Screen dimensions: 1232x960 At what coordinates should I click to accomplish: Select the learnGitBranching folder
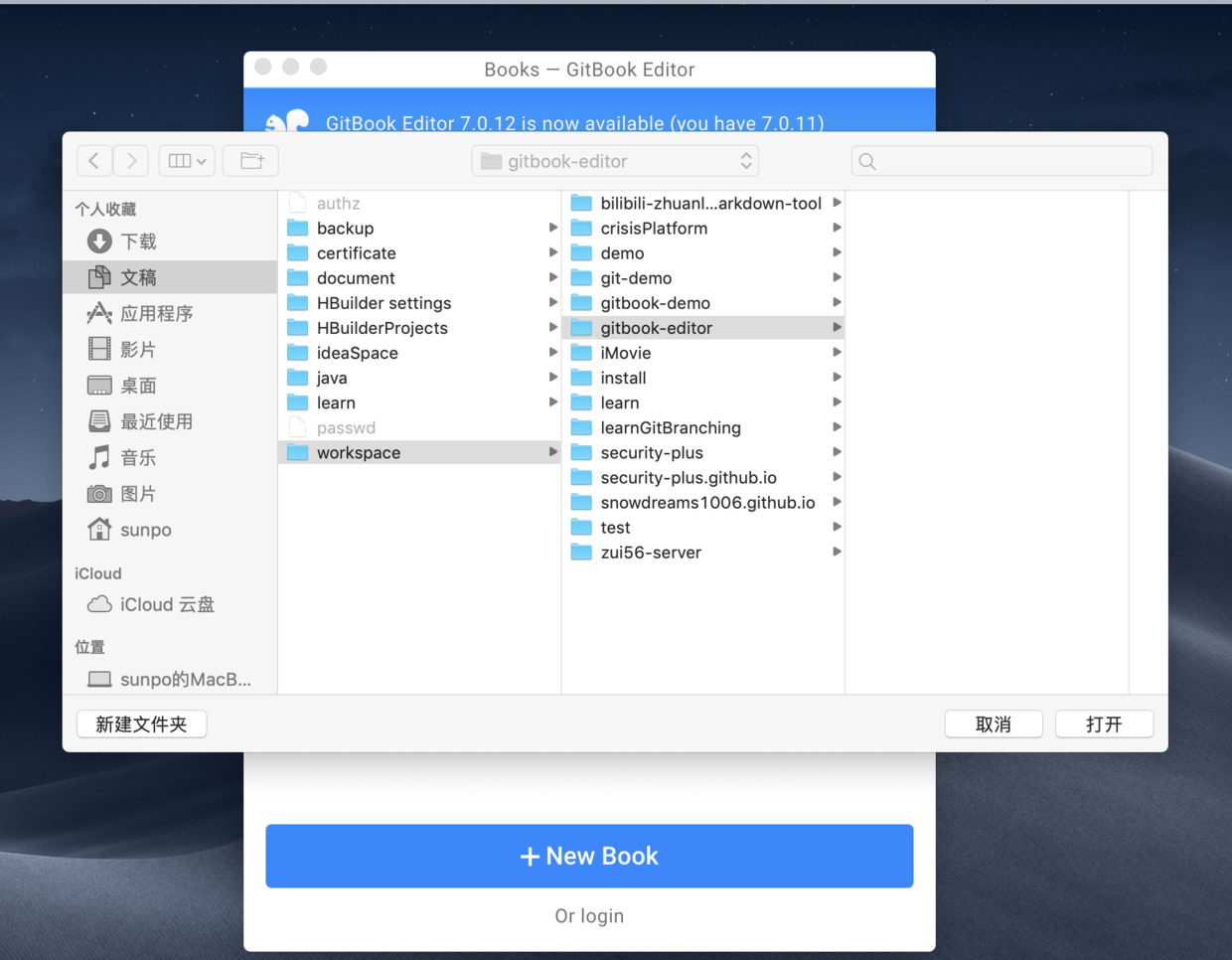click(671, 427)
